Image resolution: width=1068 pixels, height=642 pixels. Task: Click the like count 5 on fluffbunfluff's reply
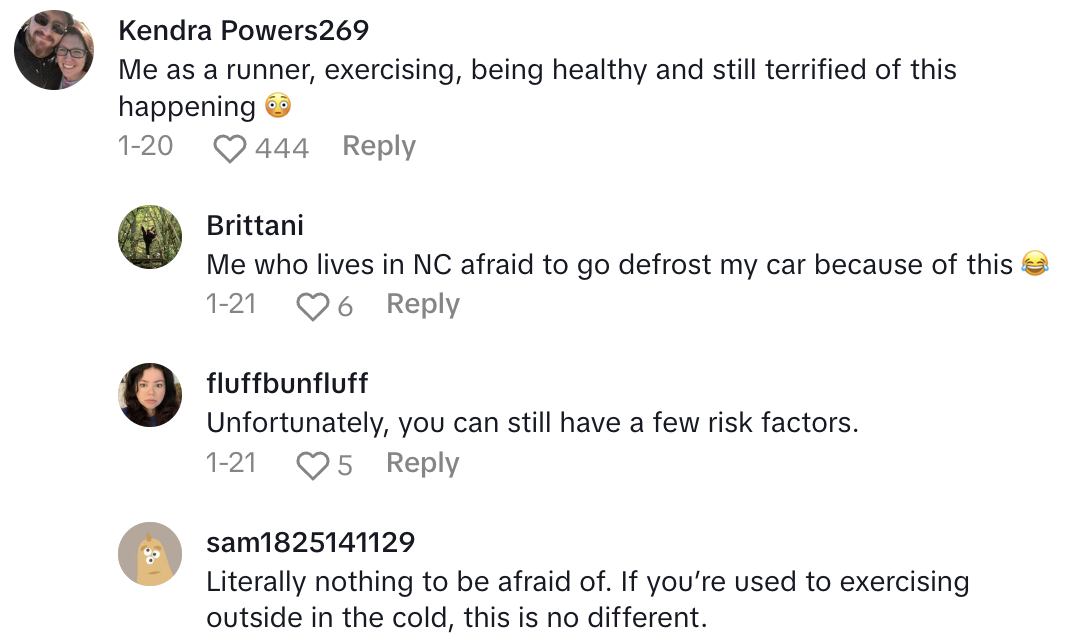[345, 465]
